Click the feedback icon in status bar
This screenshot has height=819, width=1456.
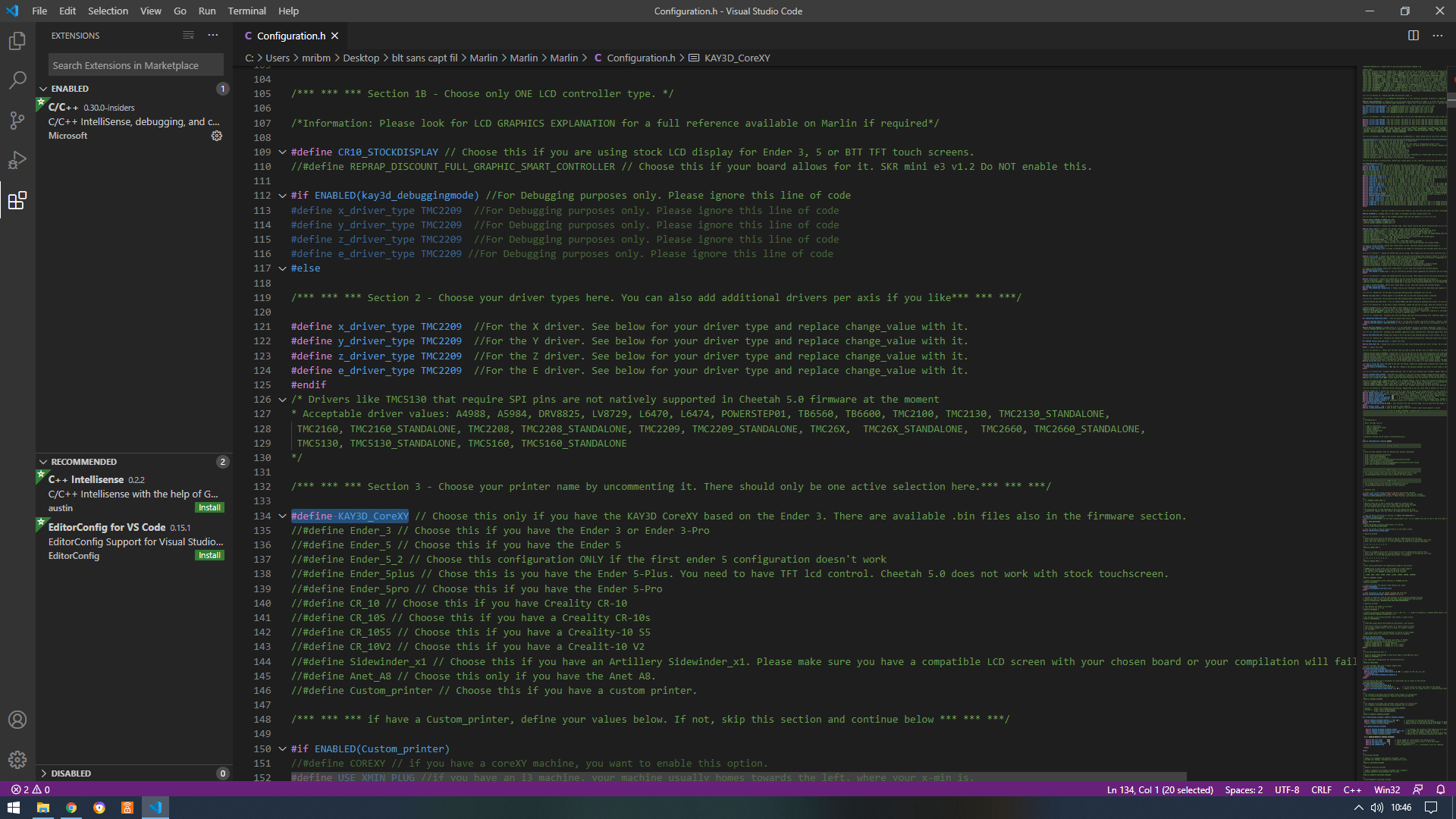1418,789
